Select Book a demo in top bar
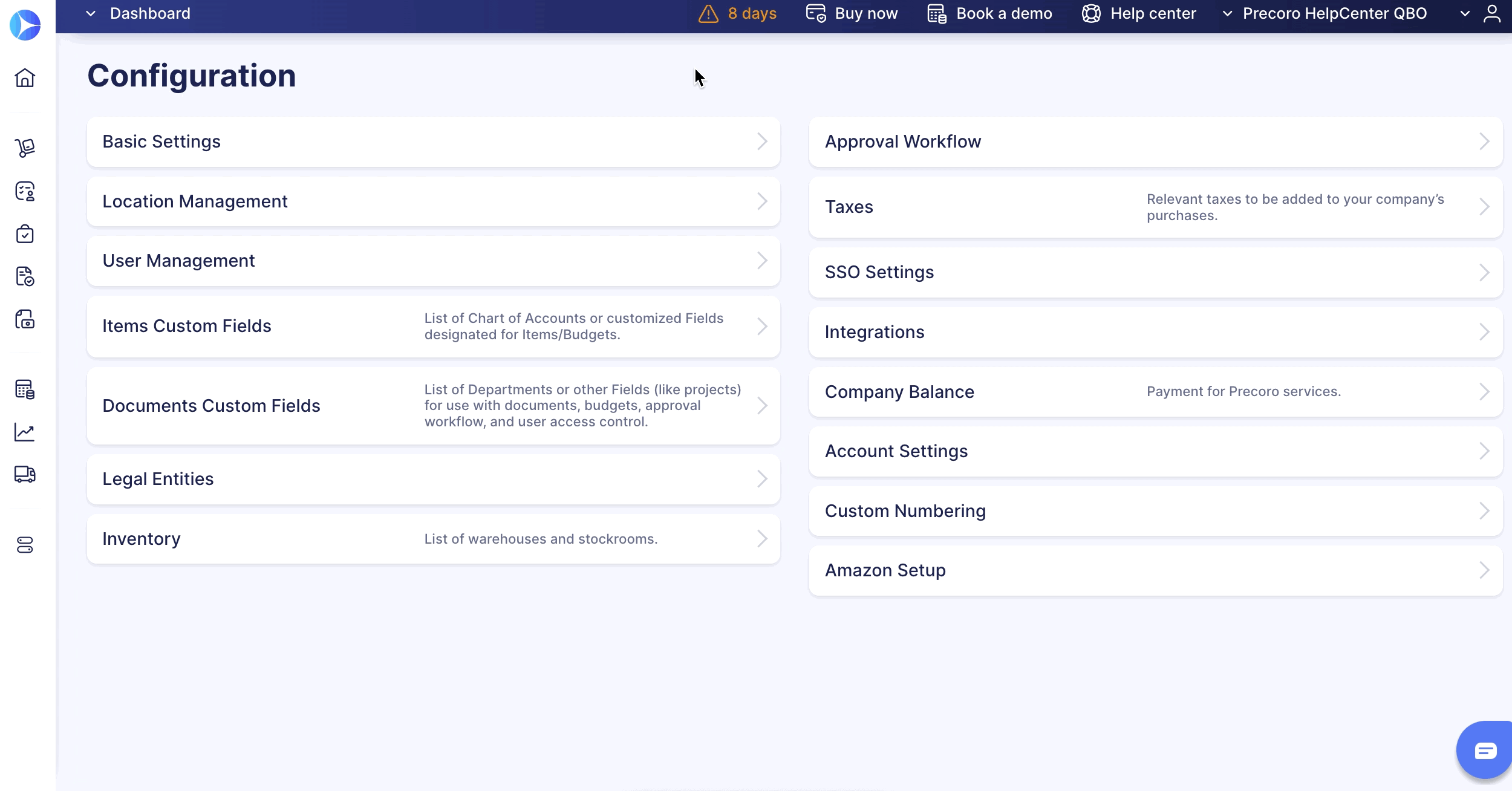This screenshot has width=1512, height=791. (1004, 14)
